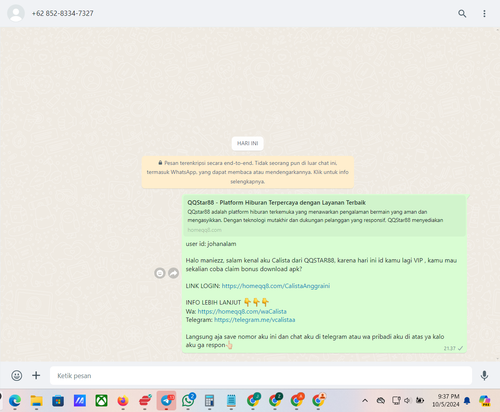Screen dimensions: 500x412
Task: Open Calculator from the taskbar
Action: [209, 400]
